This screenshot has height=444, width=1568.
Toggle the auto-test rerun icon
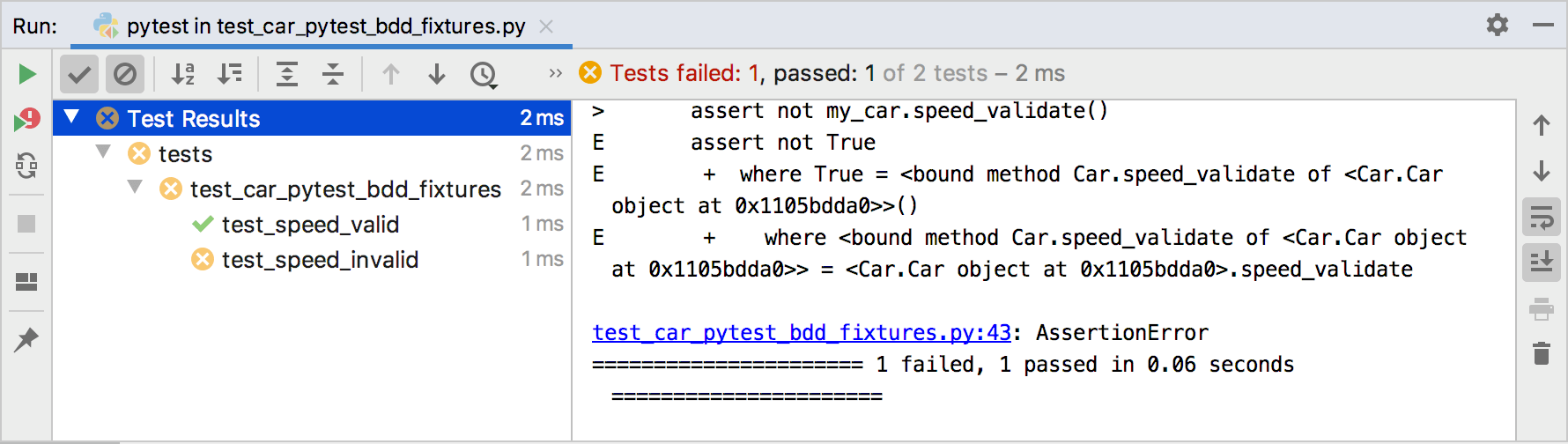26,166
